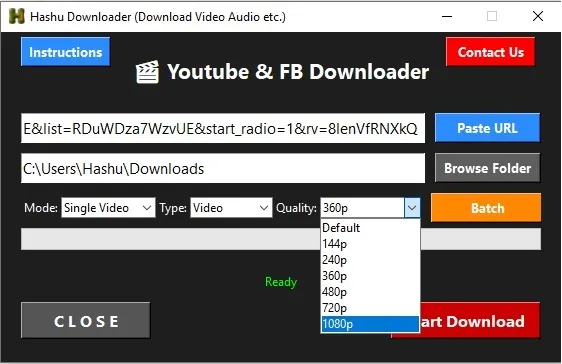Viewport: 562px width, 364px height.
Task: Select the highlighted 1080p option
Action: click(x=370, y=324)
